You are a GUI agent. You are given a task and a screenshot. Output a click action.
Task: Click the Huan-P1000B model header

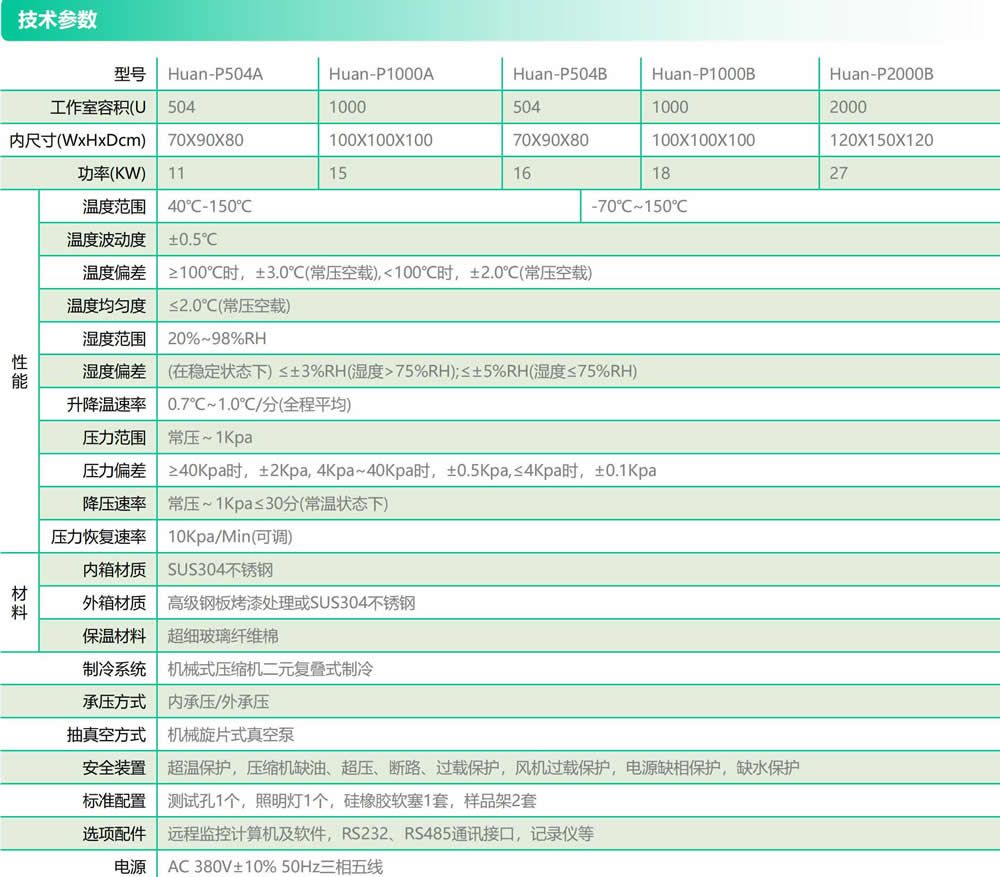703,74
